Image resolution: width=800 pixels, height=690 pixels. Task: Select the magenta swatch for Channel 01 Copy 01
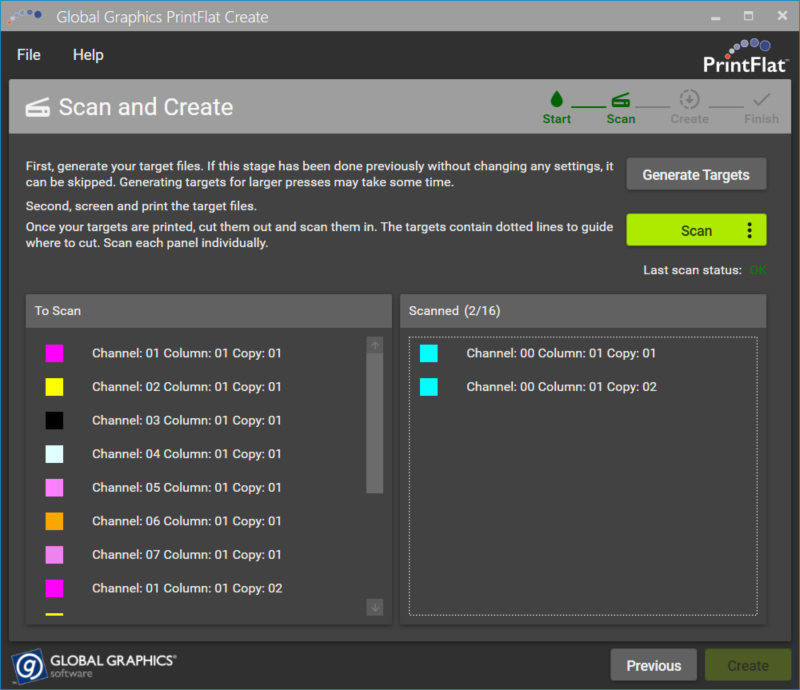(54, 353)
